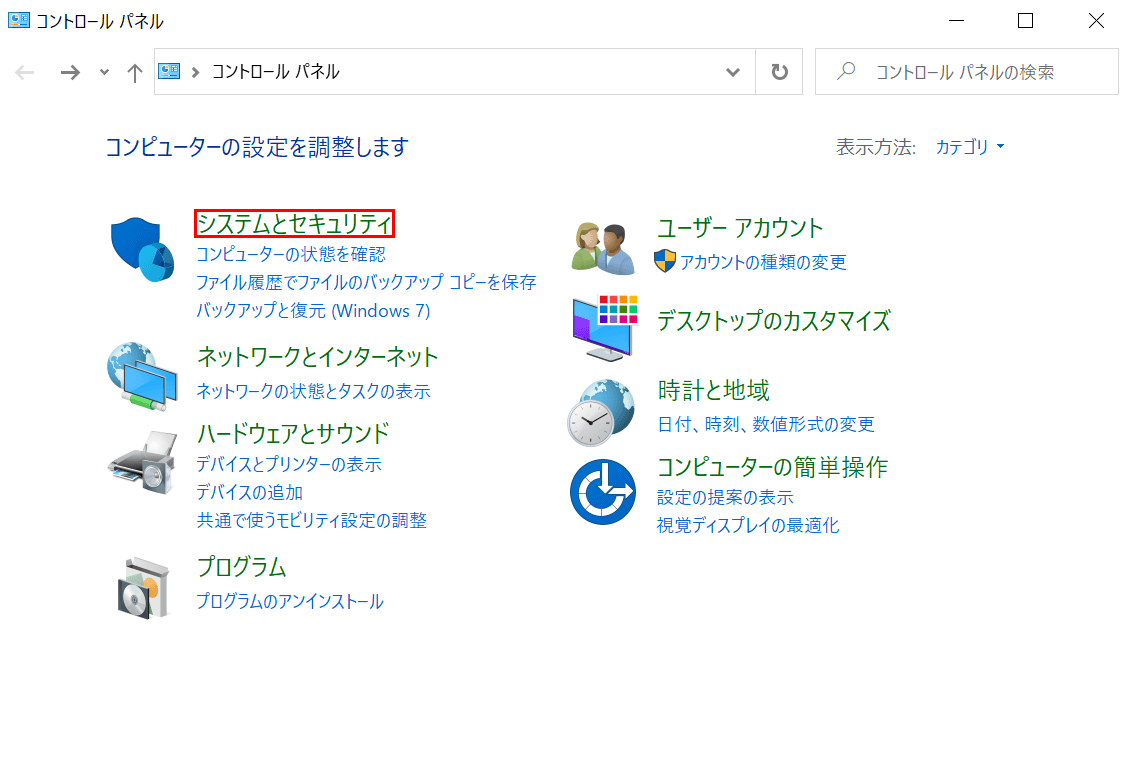
Task: Minimize the Control Panel window
Action: [x=956, y=21]
